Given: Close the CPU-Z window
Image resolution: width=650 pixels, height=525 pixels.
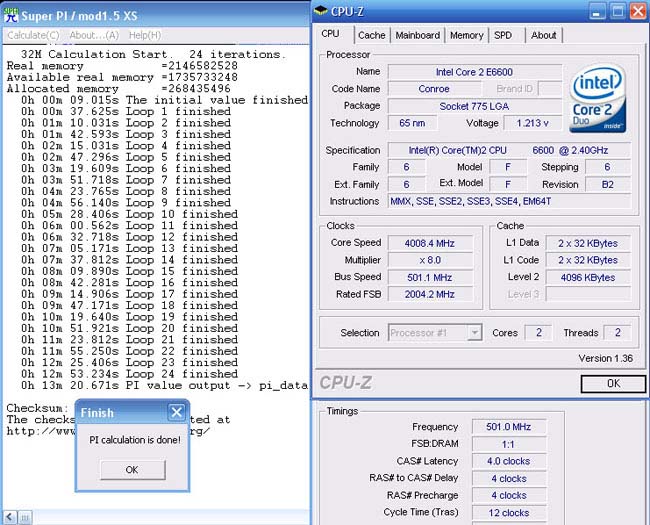Looking at the screenshot, I should click(x=638, y=12).
